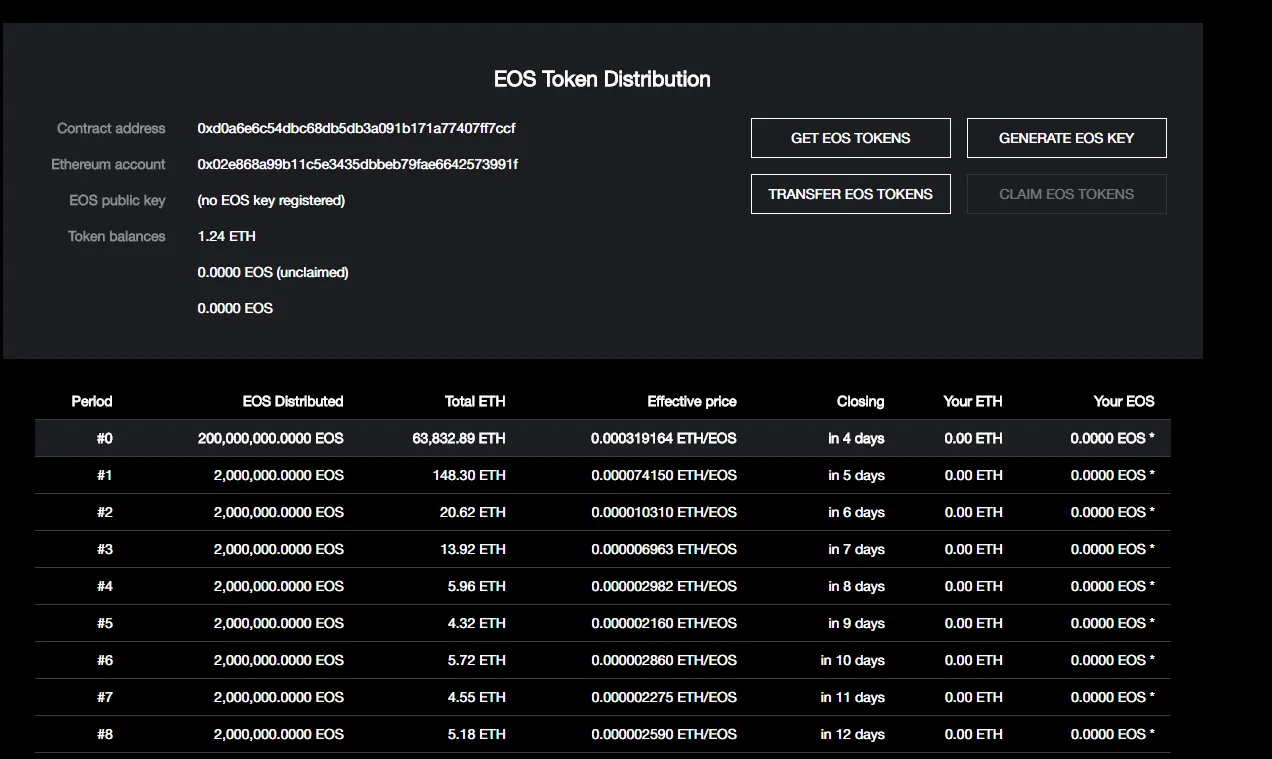Click the Period column header
This screenshot has width=1272, height=759.
point(92,401)
